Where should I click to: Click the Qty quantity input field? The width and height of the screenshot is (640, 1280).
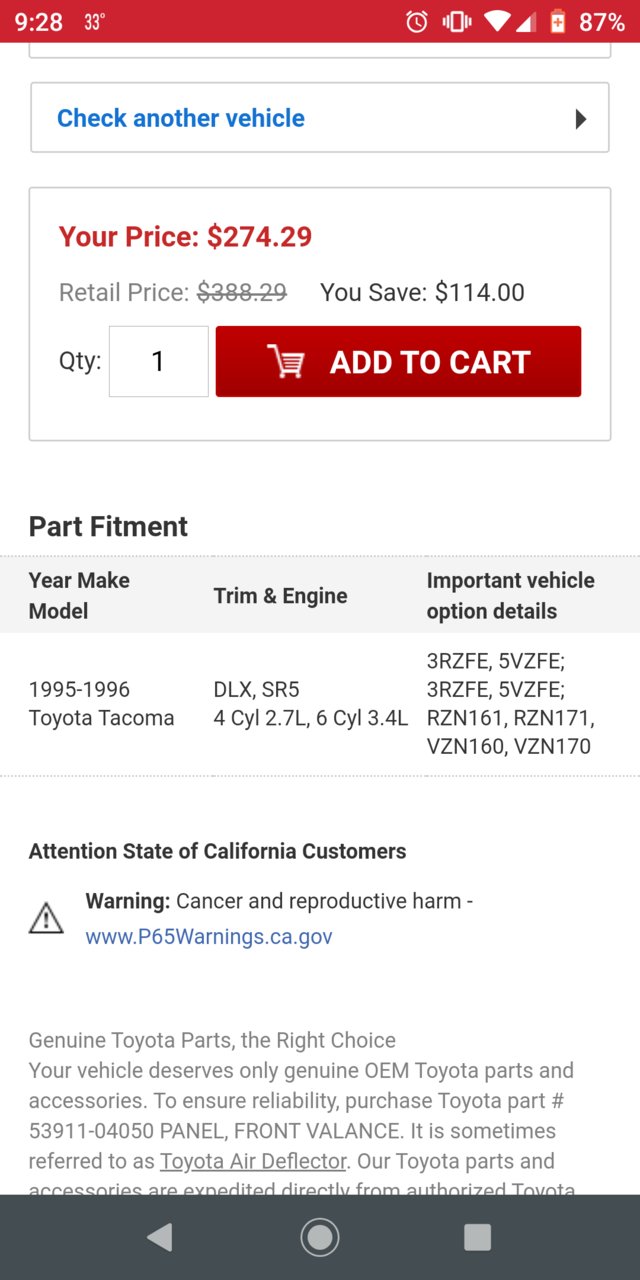coord(158,361)
